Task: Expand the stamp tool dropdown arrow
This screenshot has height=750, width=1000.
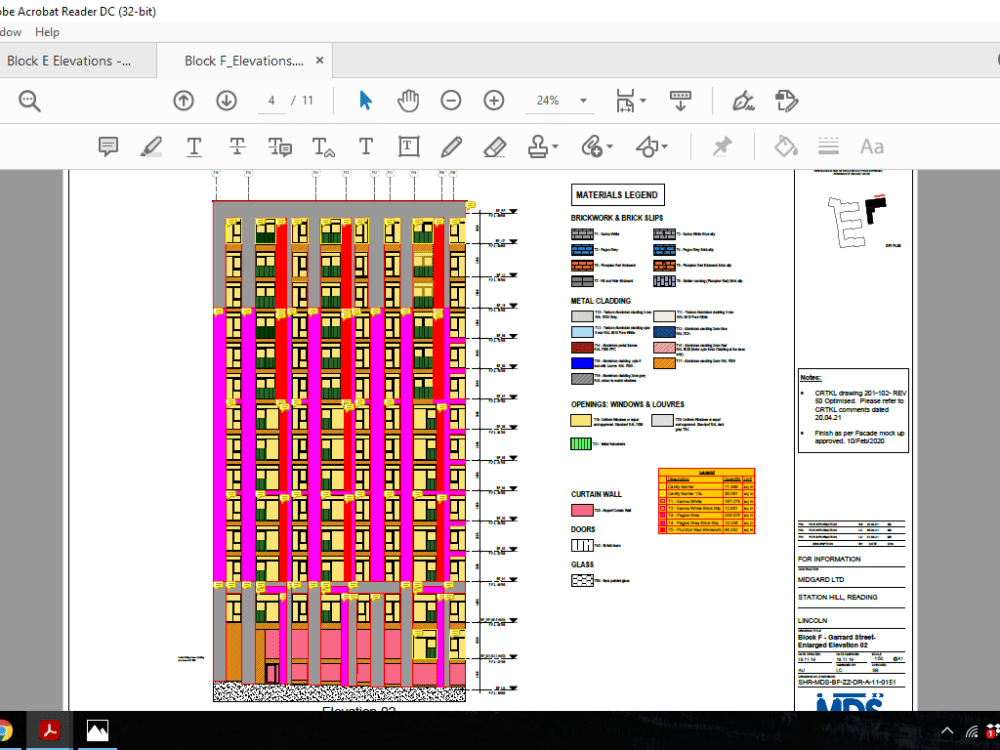Action: tap(555, 147)
